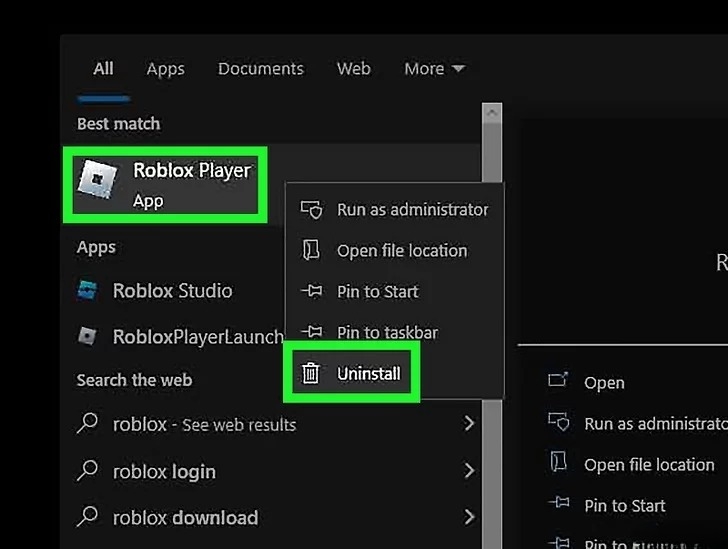Click Open in the right details pane

(604, 383)
